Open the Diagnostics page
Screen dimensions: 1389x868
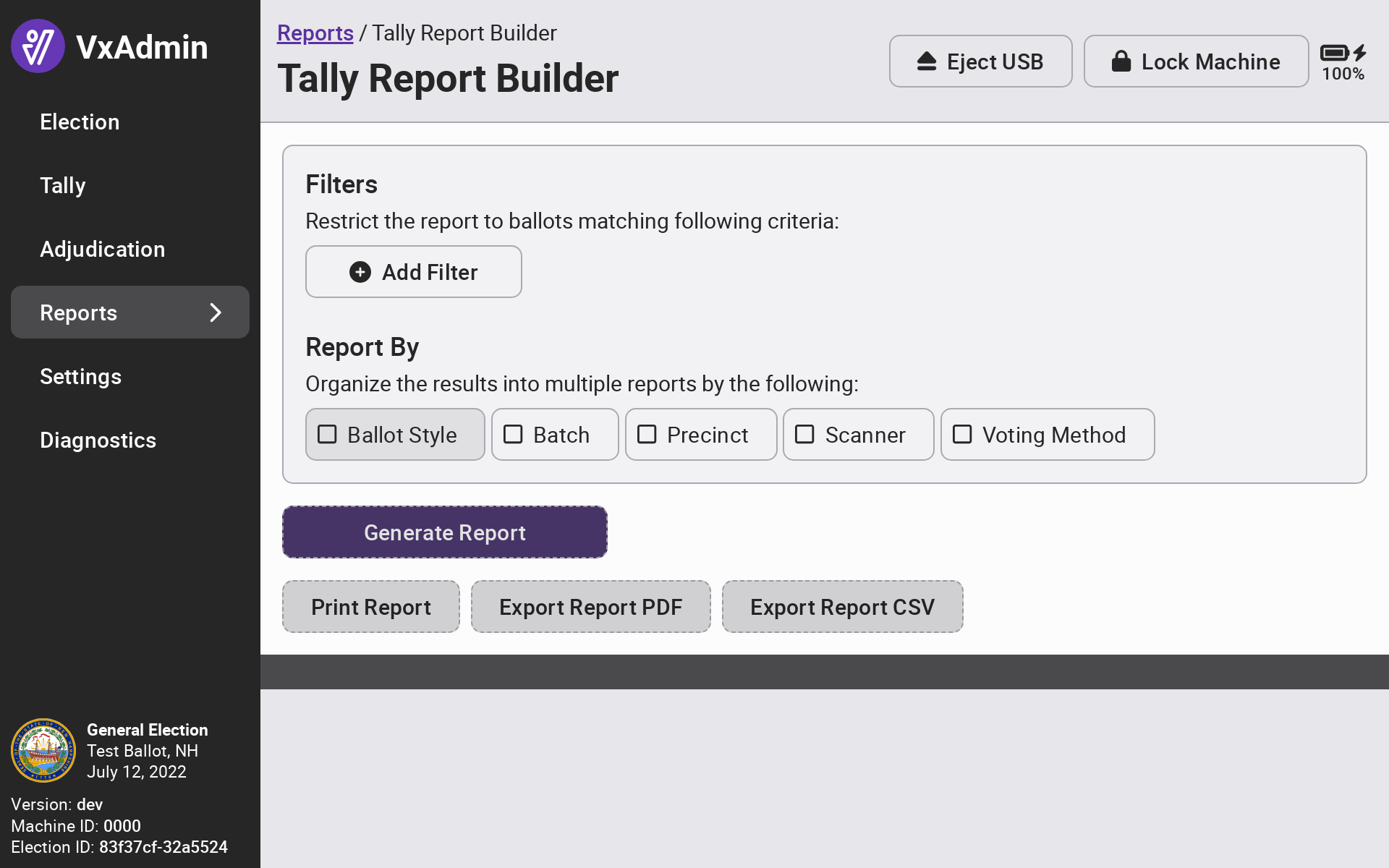(x=98, y=440)
